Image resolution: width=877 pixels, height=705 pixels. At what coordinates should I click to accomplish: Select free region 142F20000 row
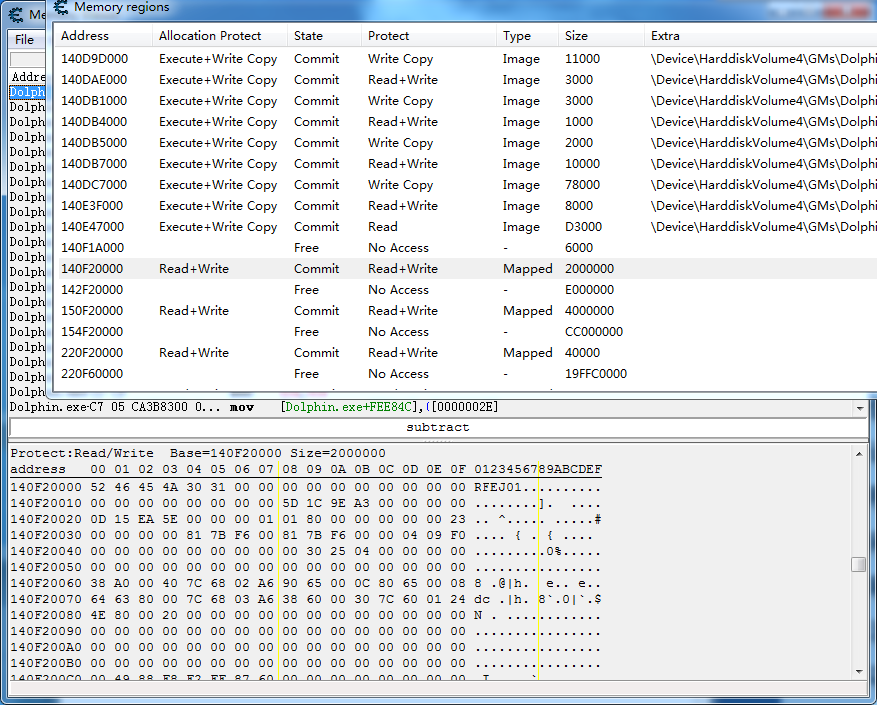(468, 290)
